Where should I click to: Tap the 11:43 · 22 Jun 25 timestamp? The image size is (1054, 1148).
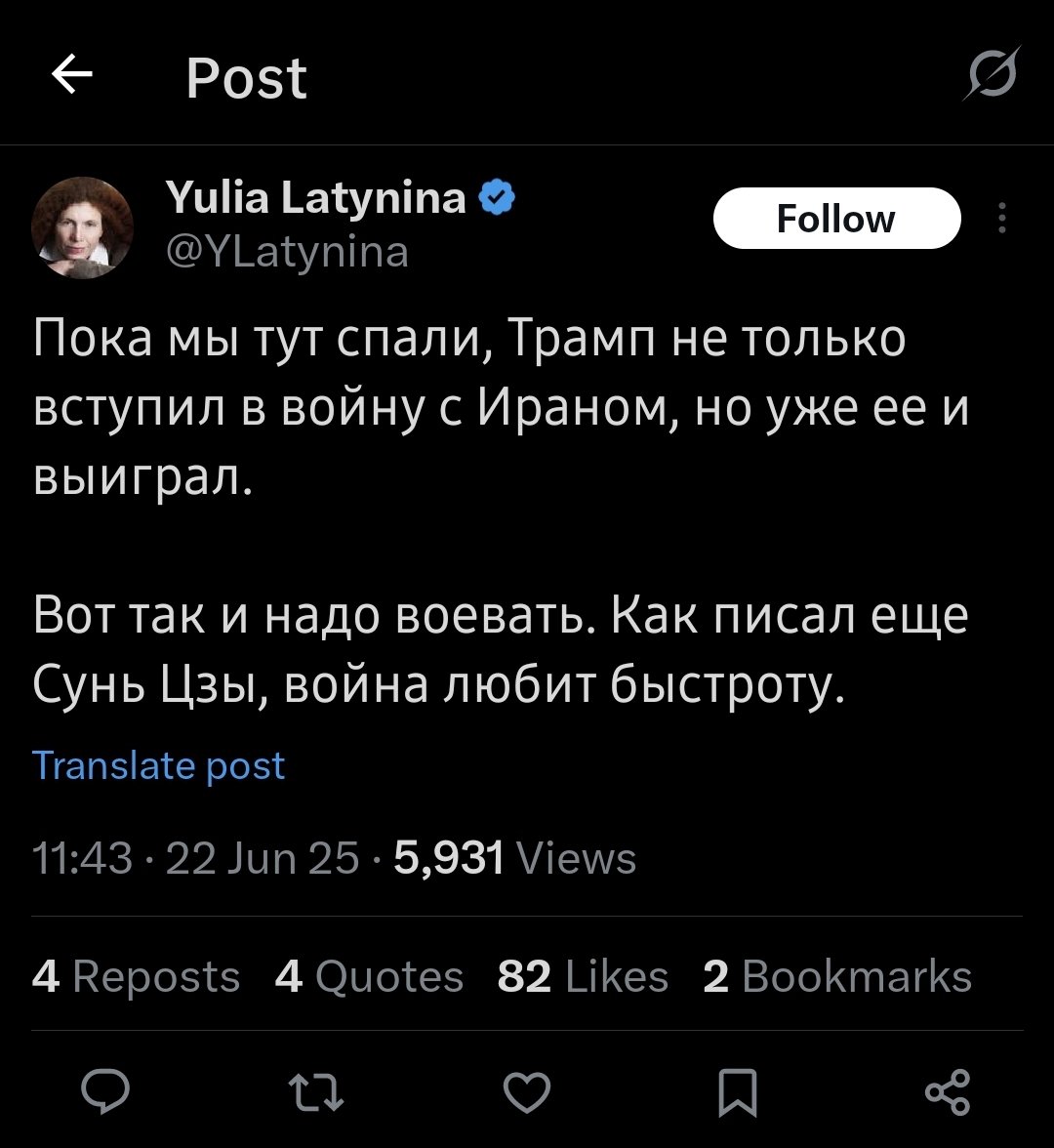(195, 859)
